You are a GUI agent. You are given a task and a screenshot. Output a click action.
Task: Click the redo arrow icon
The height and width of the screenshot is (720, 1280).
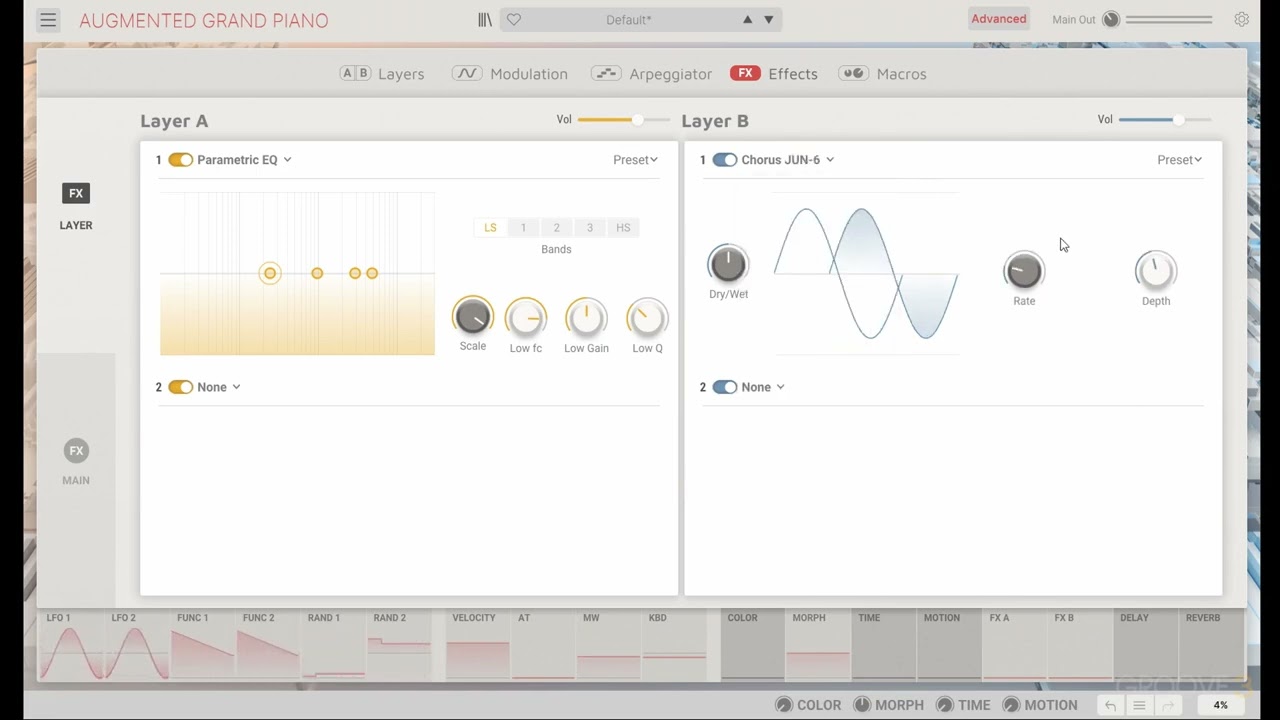pyautogui.click(x=1168, y=705)
